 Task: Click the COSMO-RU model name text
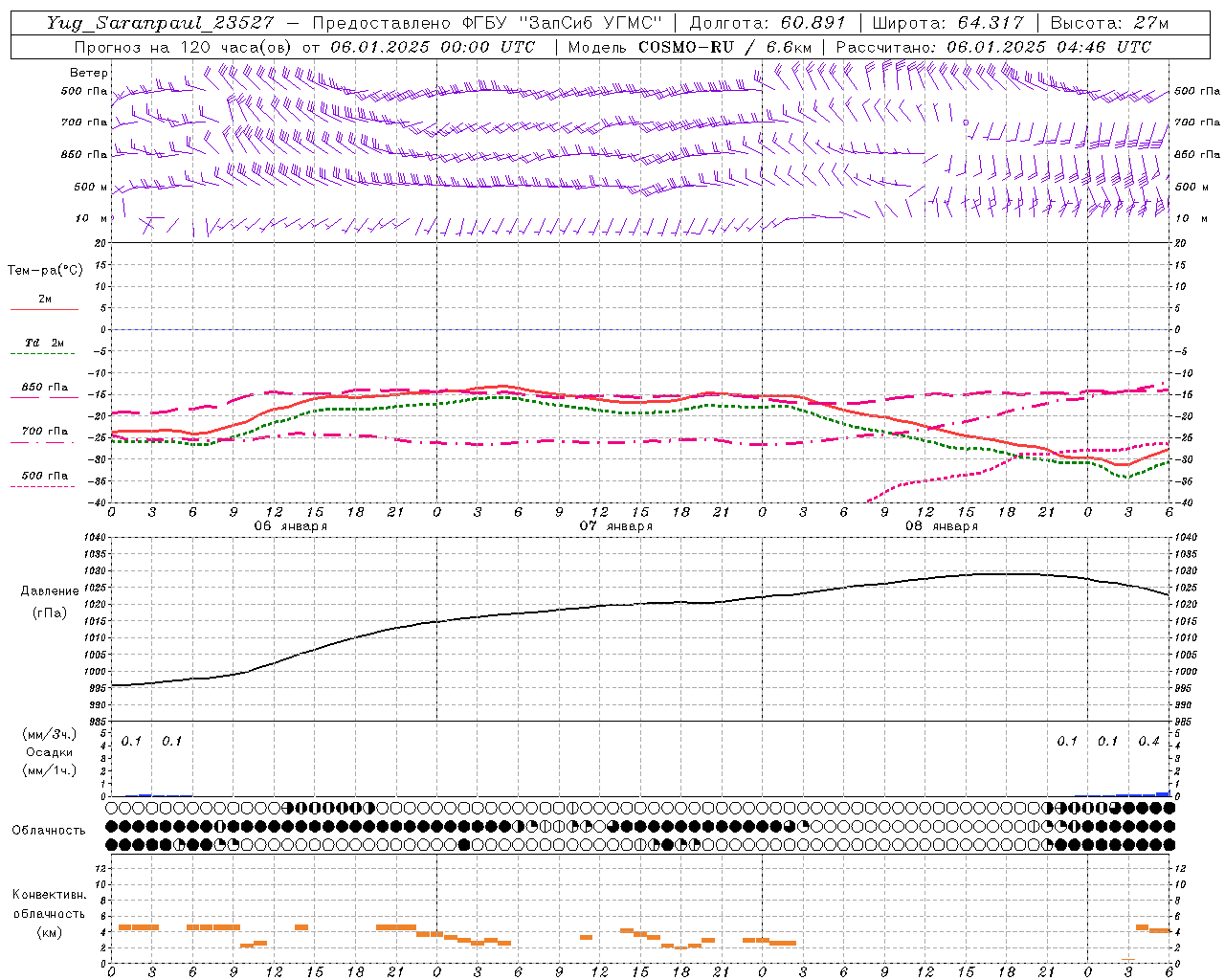(x=687, y=47)
